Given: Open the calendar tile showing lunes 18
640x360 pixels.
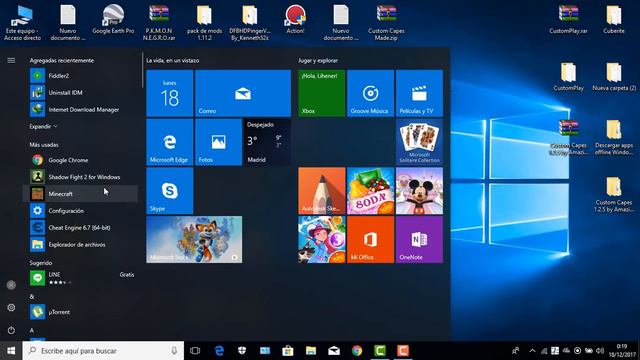Looking at the screenshot, I should pos(169,93).
